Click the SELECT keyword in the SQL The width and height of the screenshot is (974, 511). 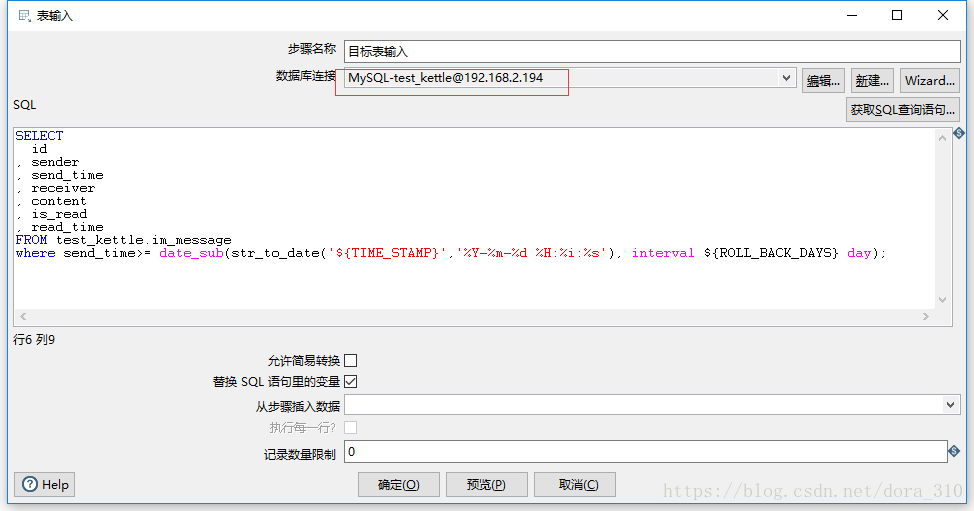[x=39, y=135]
